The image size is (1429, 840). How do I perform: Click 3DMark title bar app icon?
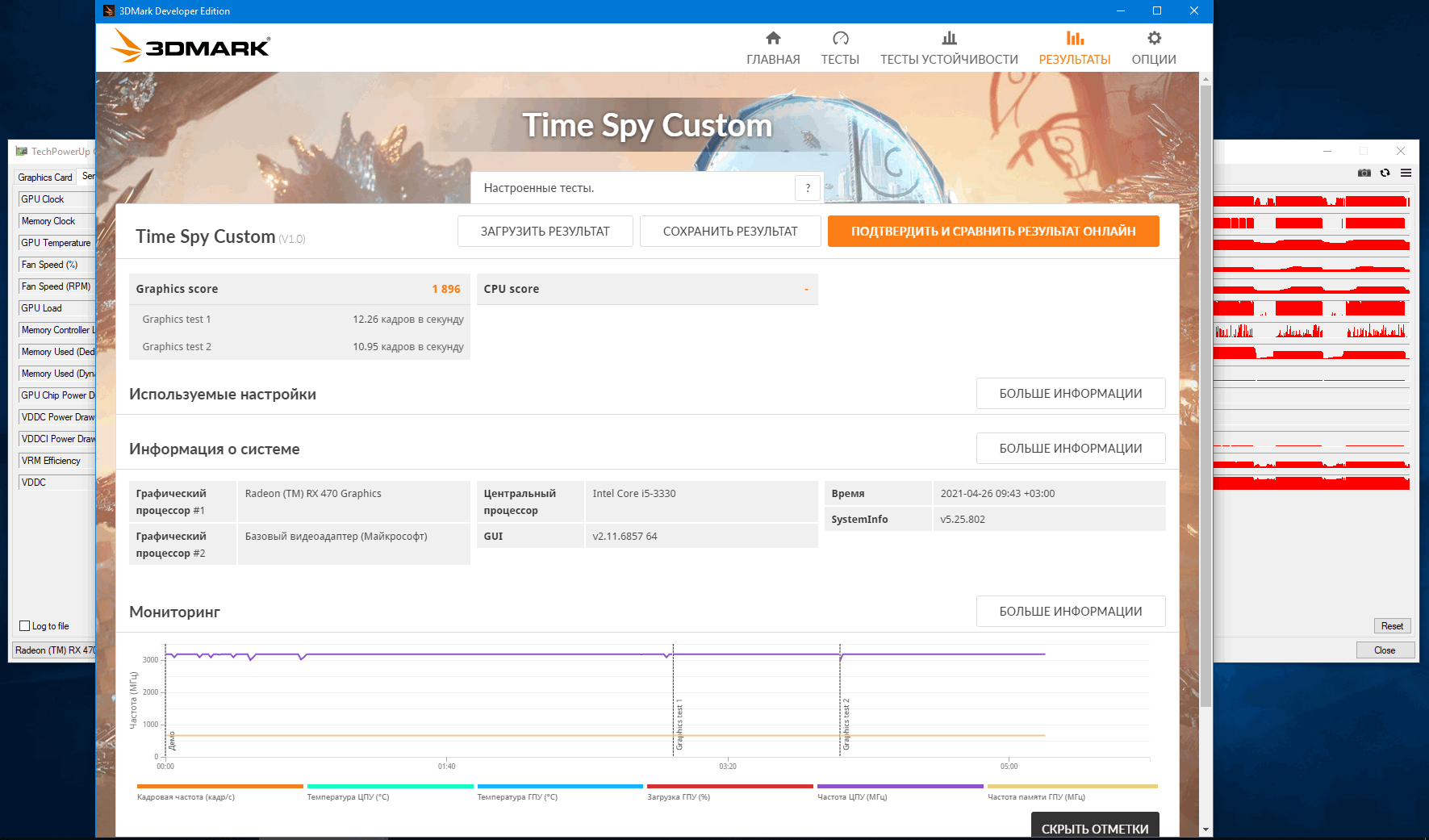pos(109,11)
